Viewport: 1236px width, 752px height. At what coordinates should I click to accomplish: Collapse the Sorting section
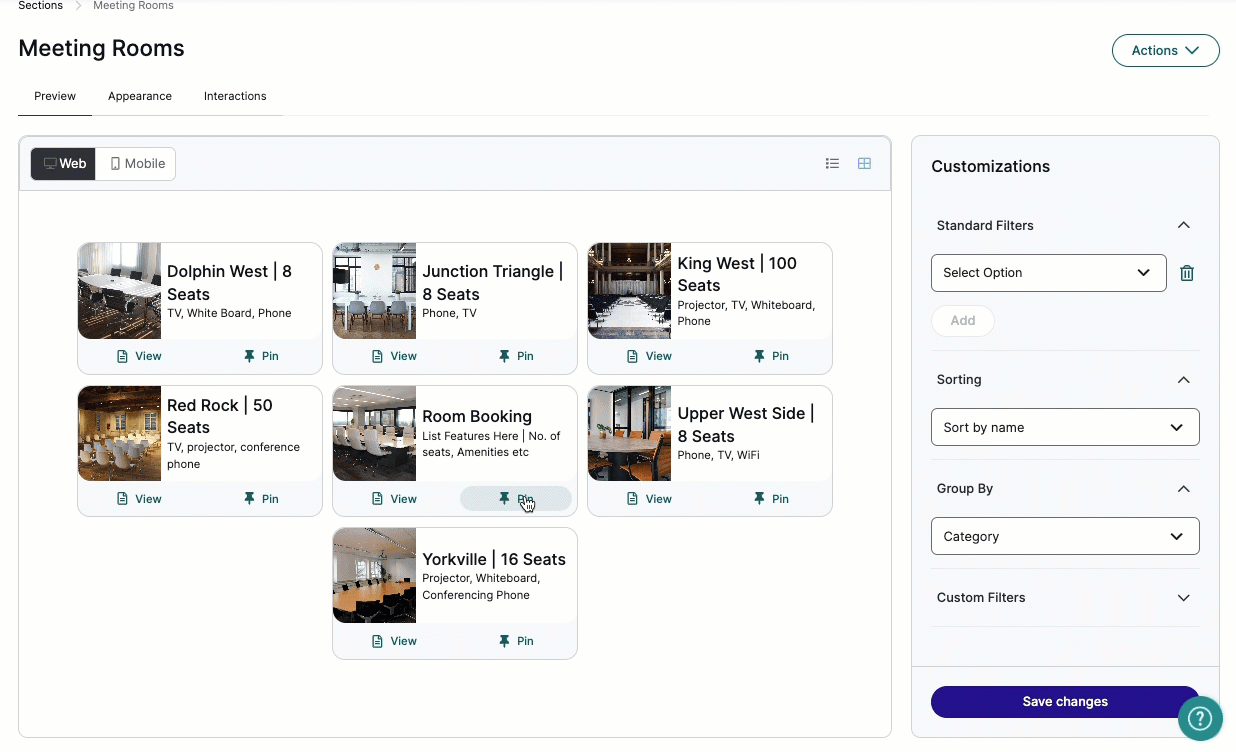1184,380
